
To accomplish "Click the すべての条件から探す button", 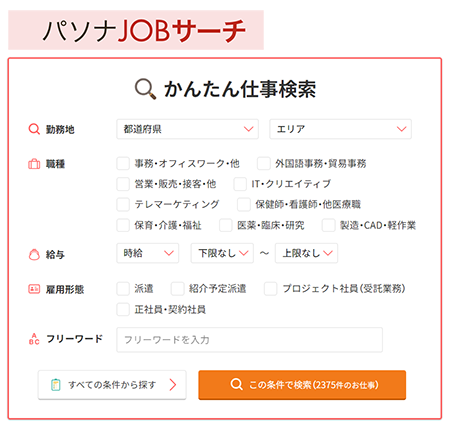I will click(112, 385).
